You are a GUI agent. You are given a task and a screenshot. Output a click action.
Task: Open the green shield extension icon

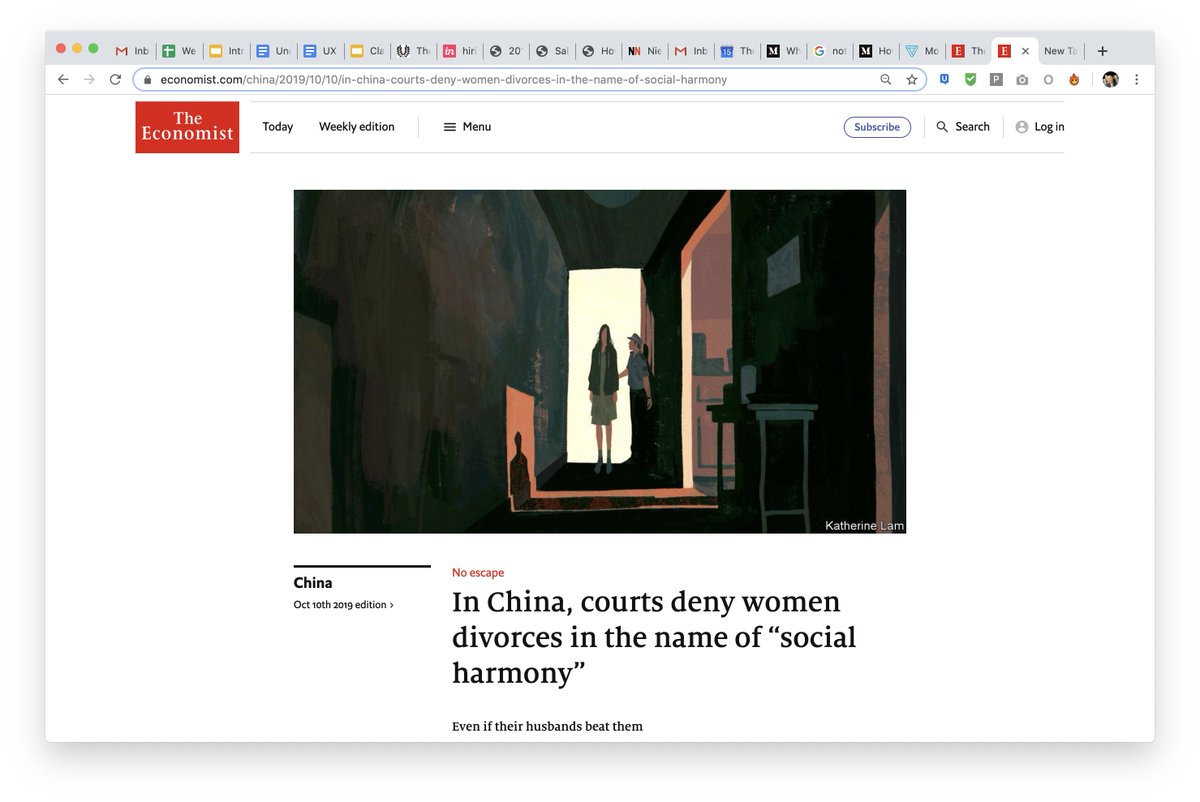970,80
